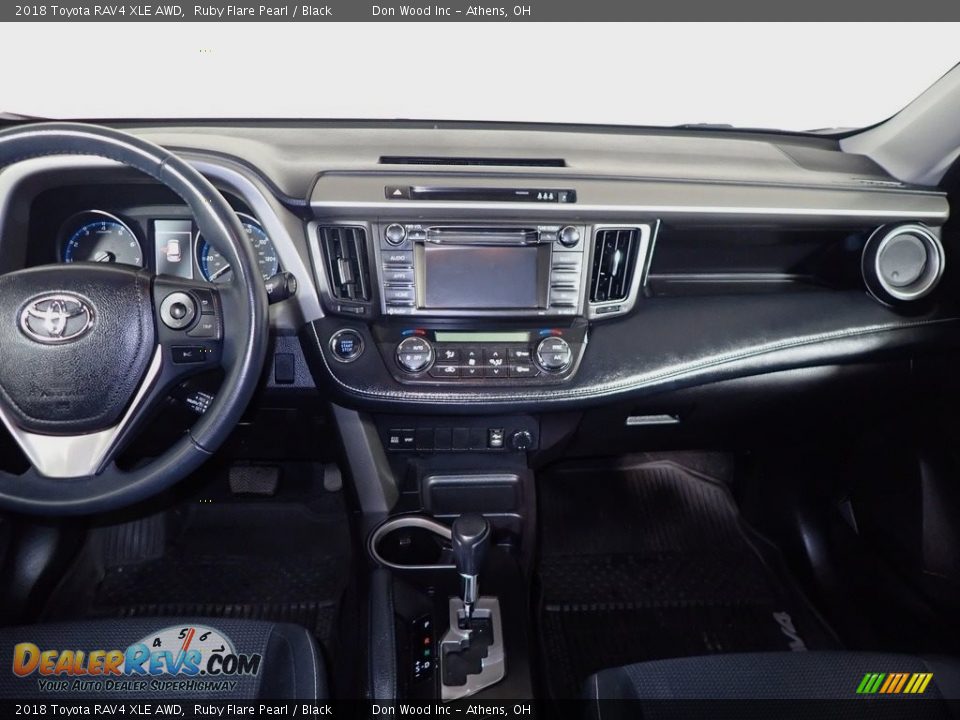Click the colored stripes logo in corner
960x720 pixels.
[894, 683]
